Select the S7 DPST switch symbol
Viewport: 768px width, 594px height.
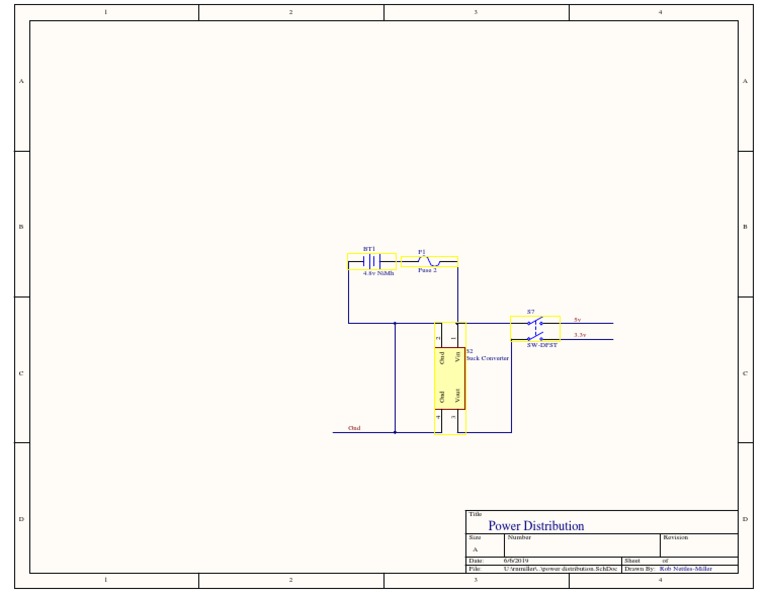coord(535,329)
